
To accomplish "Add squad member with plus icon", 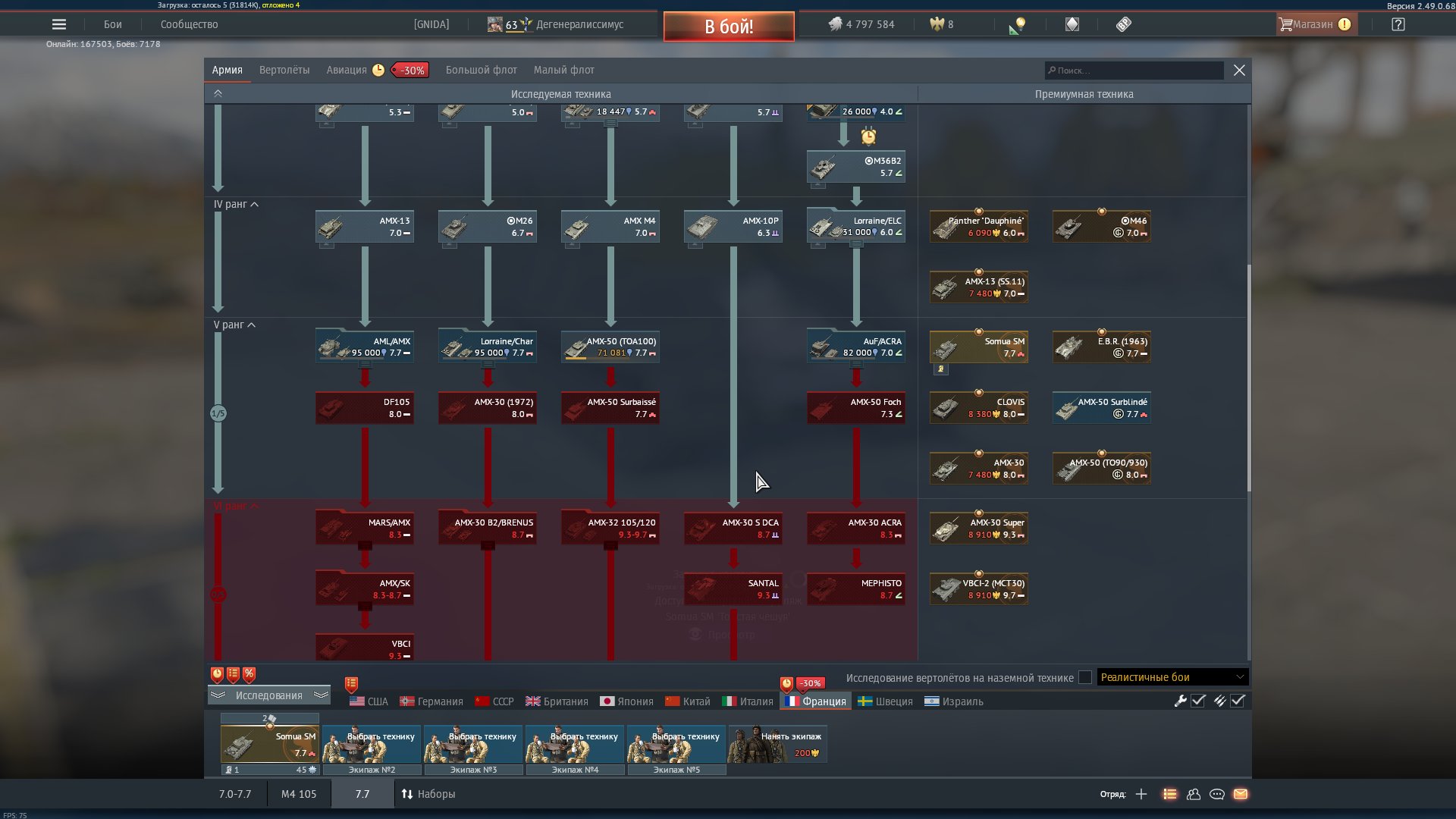I will 1141,794.
